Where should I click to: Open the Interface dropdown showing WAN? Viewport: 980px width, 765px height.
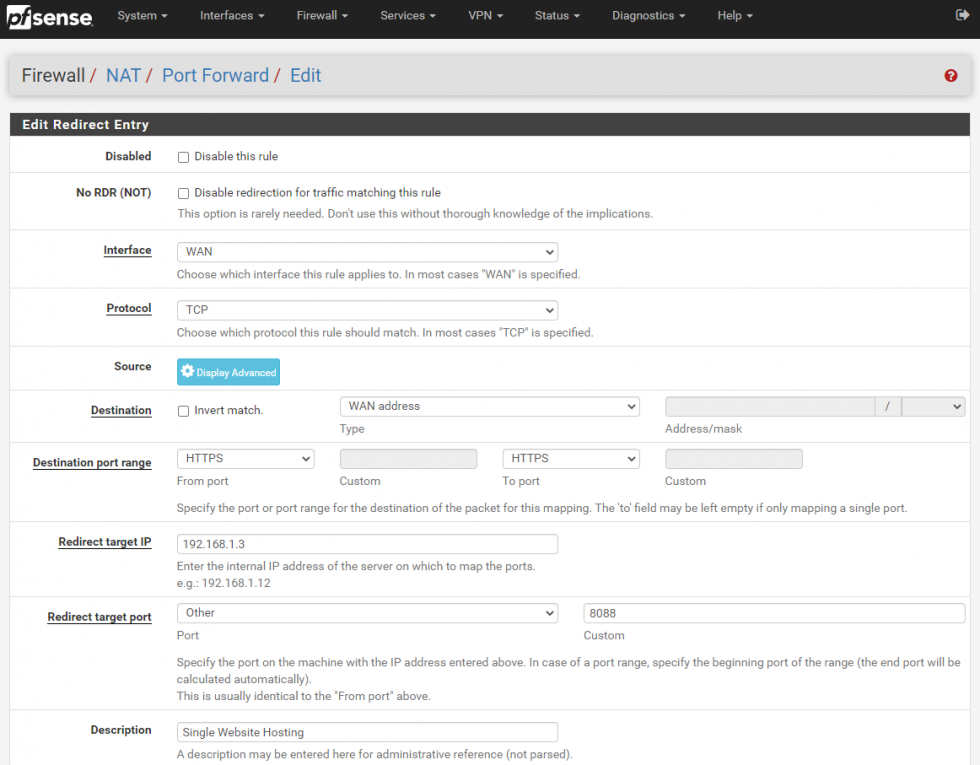tap(367, 252)
